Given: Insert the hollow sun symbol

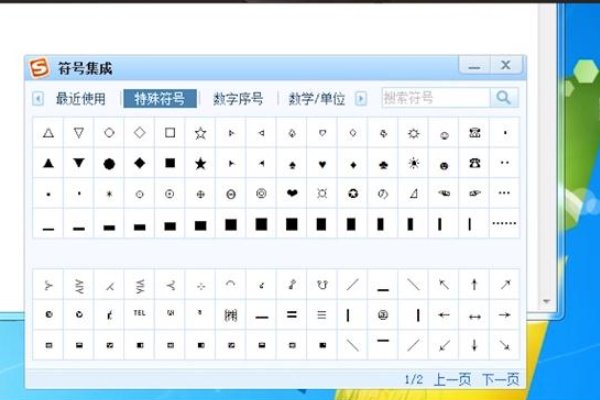Looking at the screenshot, I should (x=413, y=133).
